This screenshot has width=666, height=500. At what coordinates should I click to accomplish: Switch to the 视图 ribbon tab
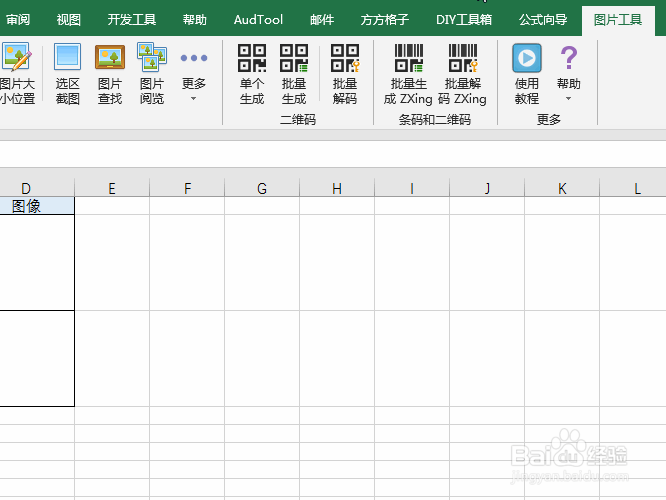pos(68,20)
